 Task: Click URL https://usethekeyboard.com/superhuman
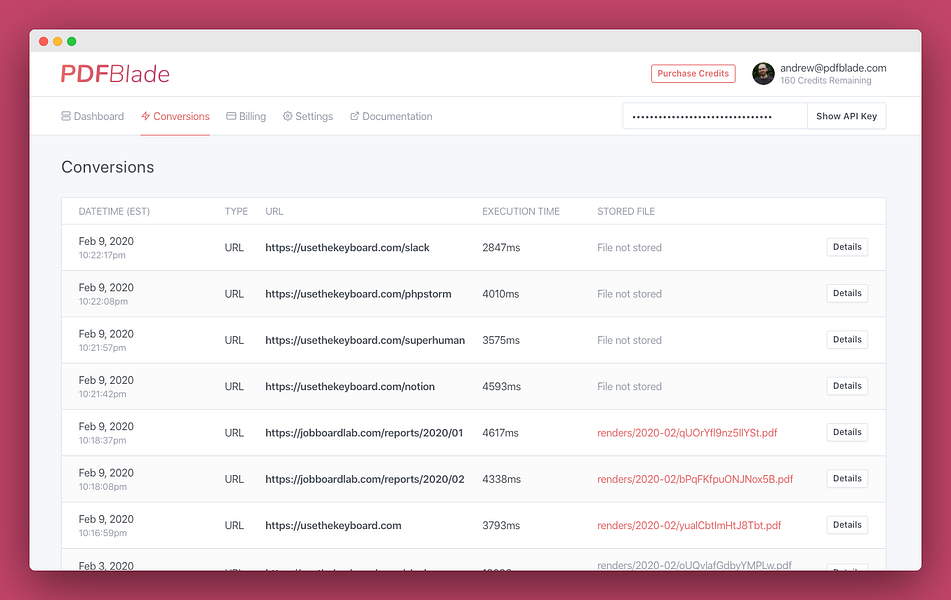tap(365, 340)
